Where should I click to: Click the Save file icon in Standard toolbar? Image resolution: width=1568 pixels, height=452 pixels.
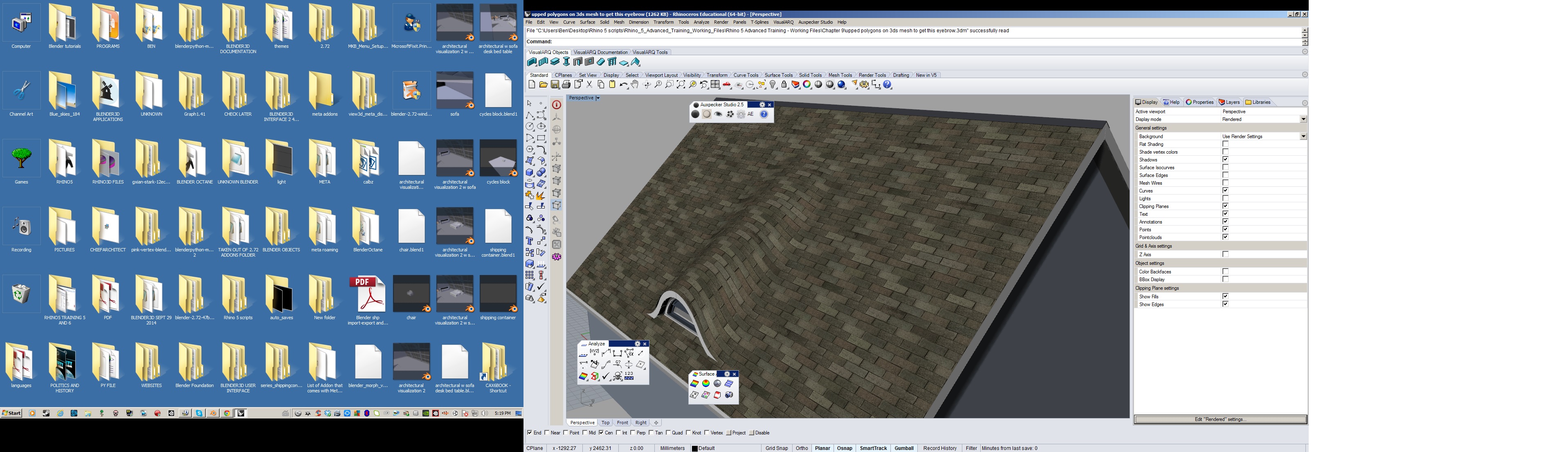tap(555, 85)
